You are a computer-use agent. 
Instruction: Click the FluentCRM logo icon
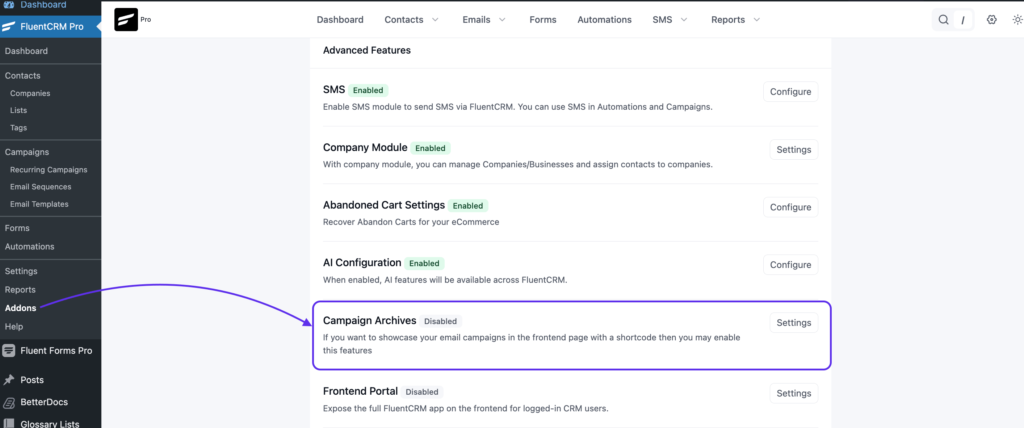point(126,20)
